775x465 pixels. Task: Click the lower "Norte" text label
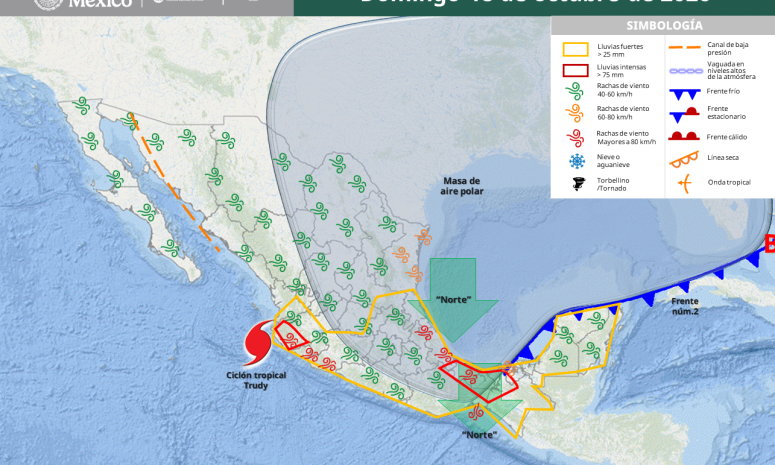(x=479, y=435)
